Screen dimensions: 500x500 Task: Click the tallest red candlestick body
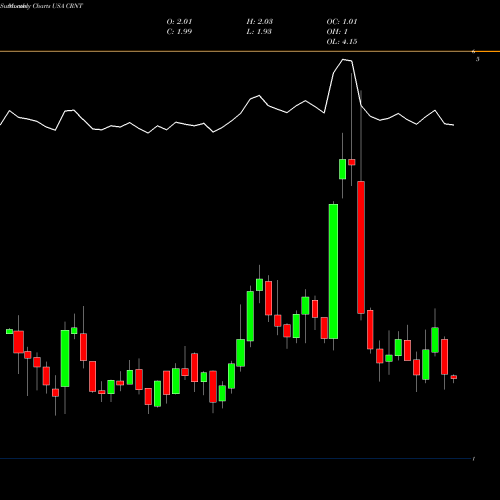tap(361, 247)
